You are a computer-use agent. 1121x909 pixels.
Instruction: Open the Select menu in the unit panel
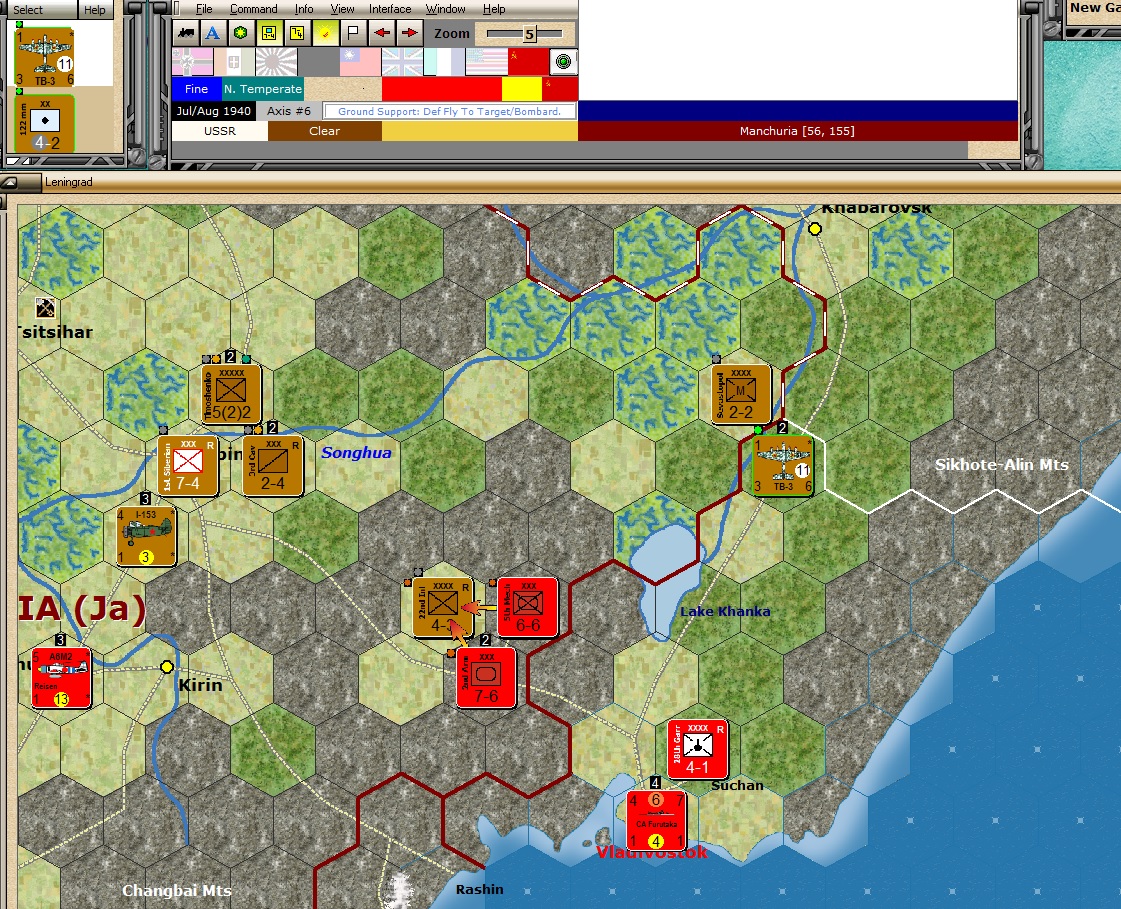coord(28,9)
